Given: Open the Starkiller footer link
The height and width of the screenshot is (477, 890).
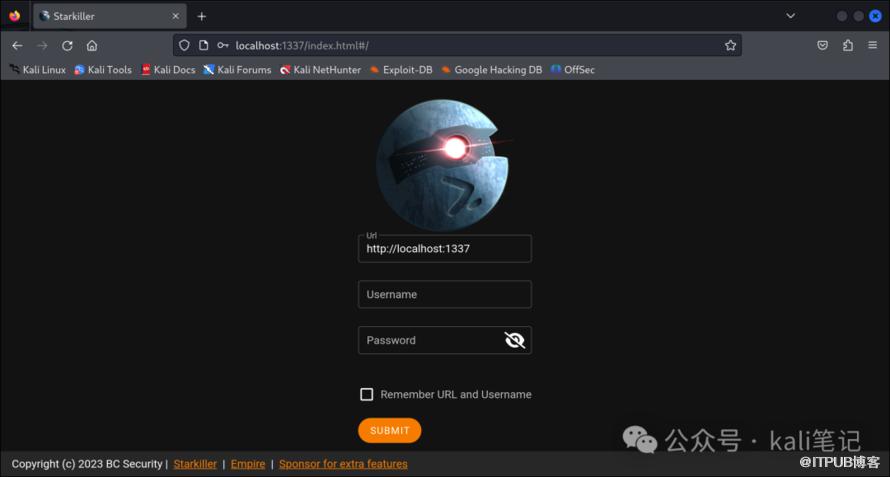Looking at the screenshot, I should coord(195,464).
